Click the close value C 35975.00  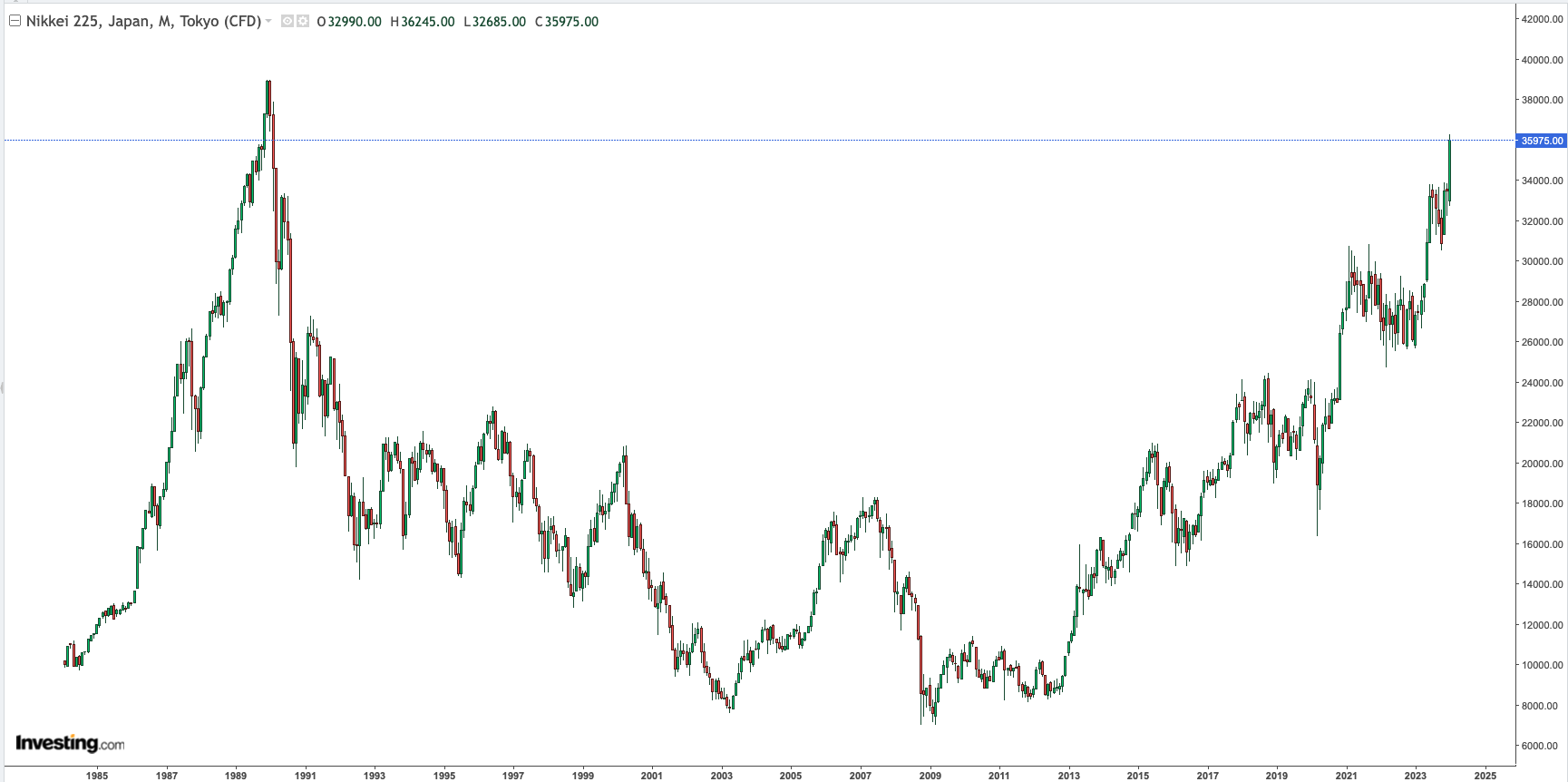pyautogui.click(x=567, y=22)
